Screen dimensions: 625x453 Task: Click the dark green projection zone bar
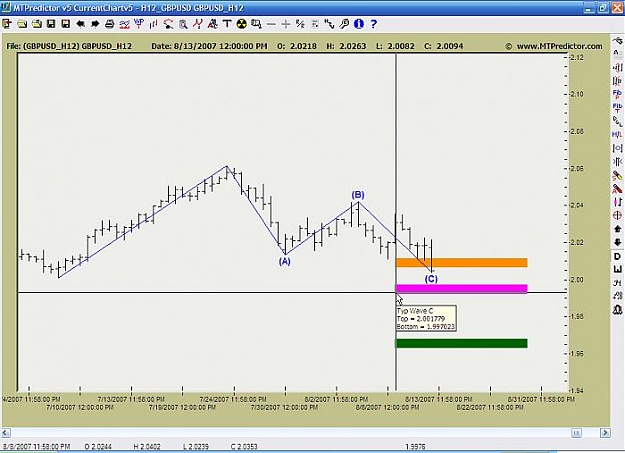point(462,343)
